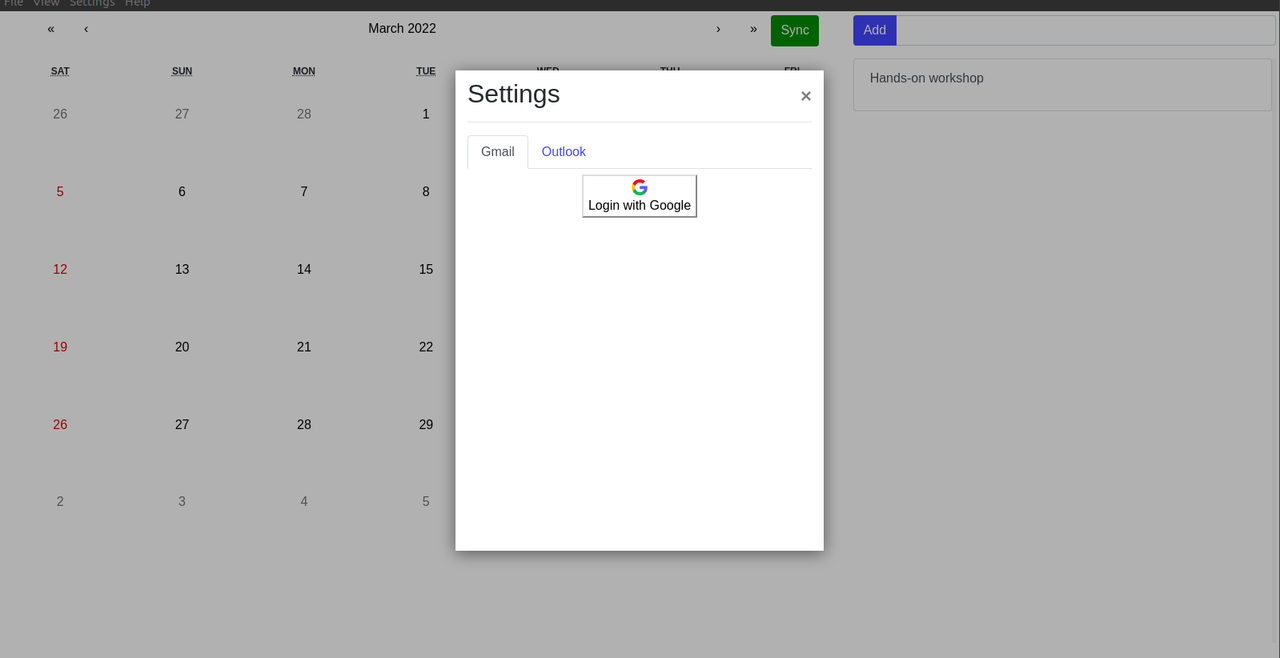The width and height of the screenshot is (1280, 658).
Task: Select grayed-out April 2 in last row
Action: [x=60, y=502]
